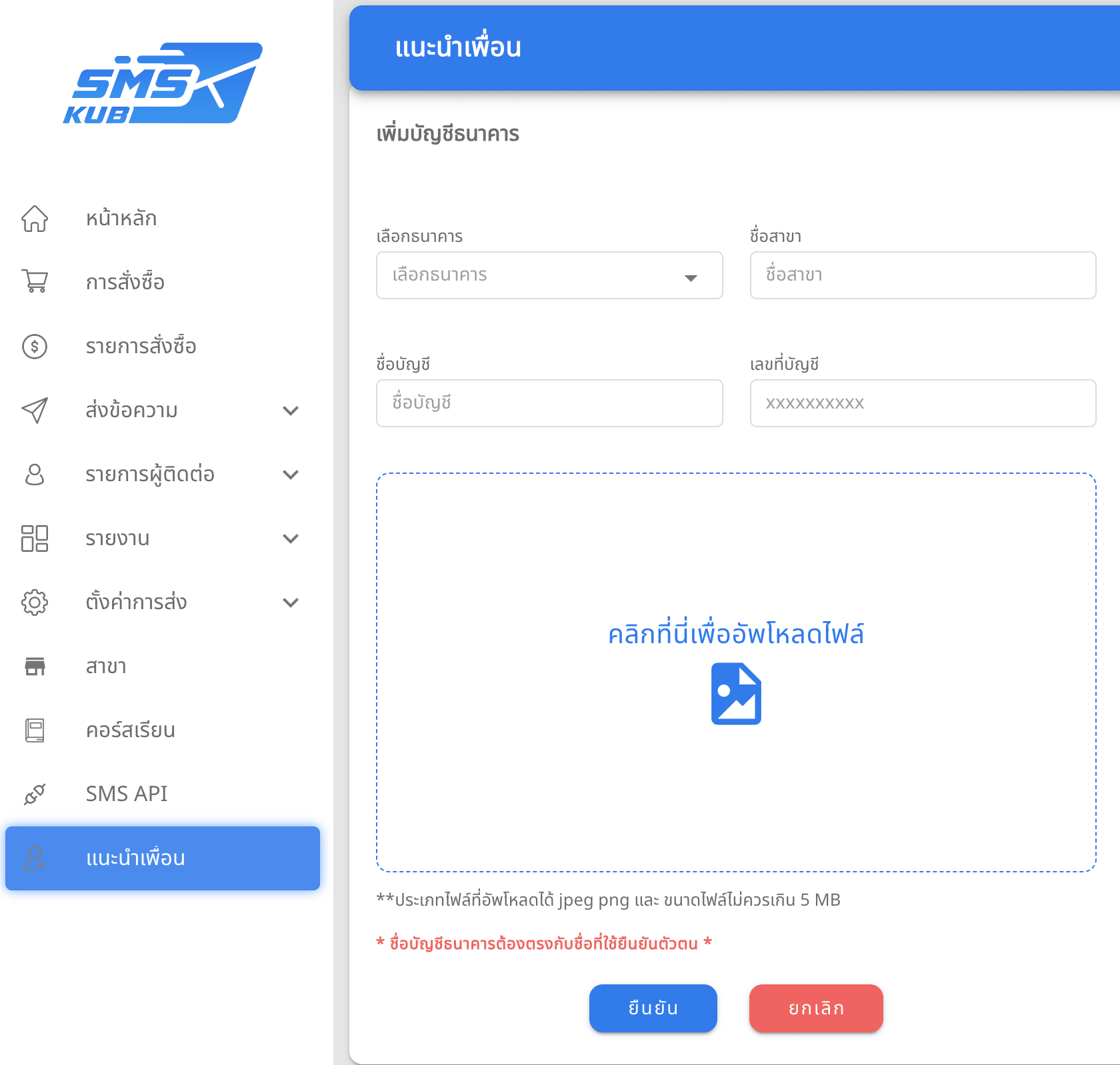Click the gear icon for ตั้งค่าการส่ง
The height and width of the screenshot is (1065, 1120).
35,602
